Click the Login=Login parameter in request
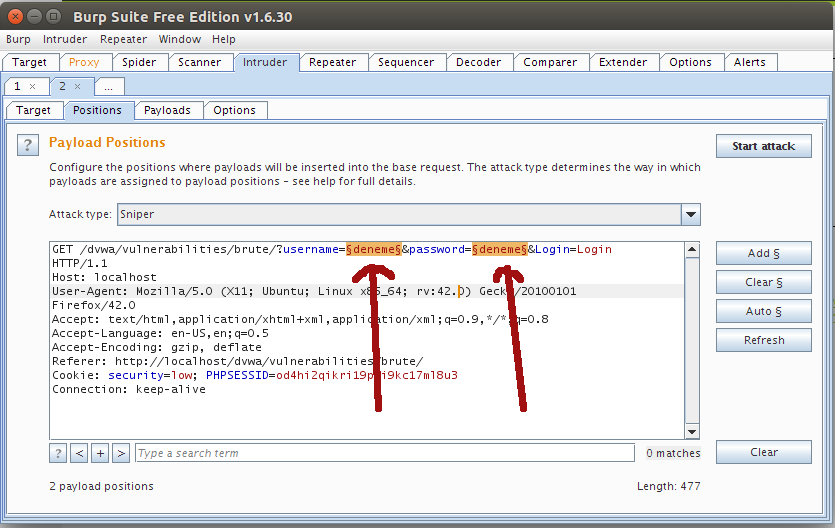This screenshot has width=835, height=528. 574,249
